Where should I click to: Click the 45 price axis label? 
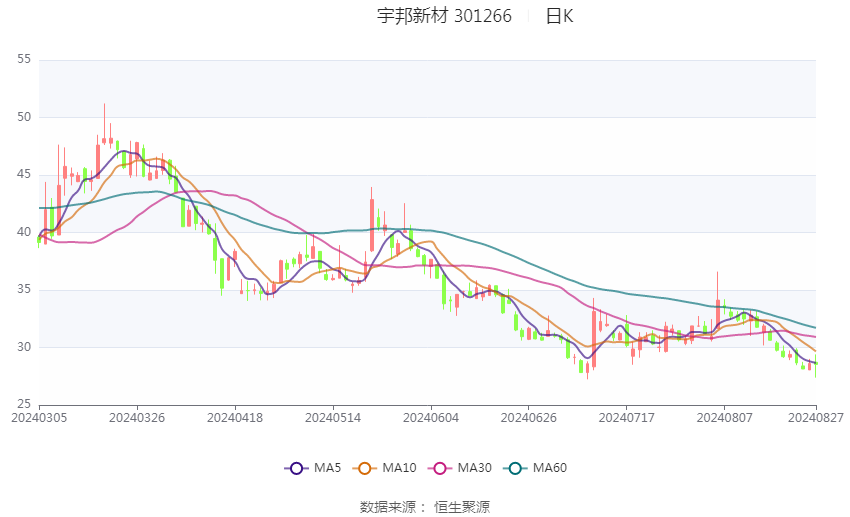click(24, 174)
